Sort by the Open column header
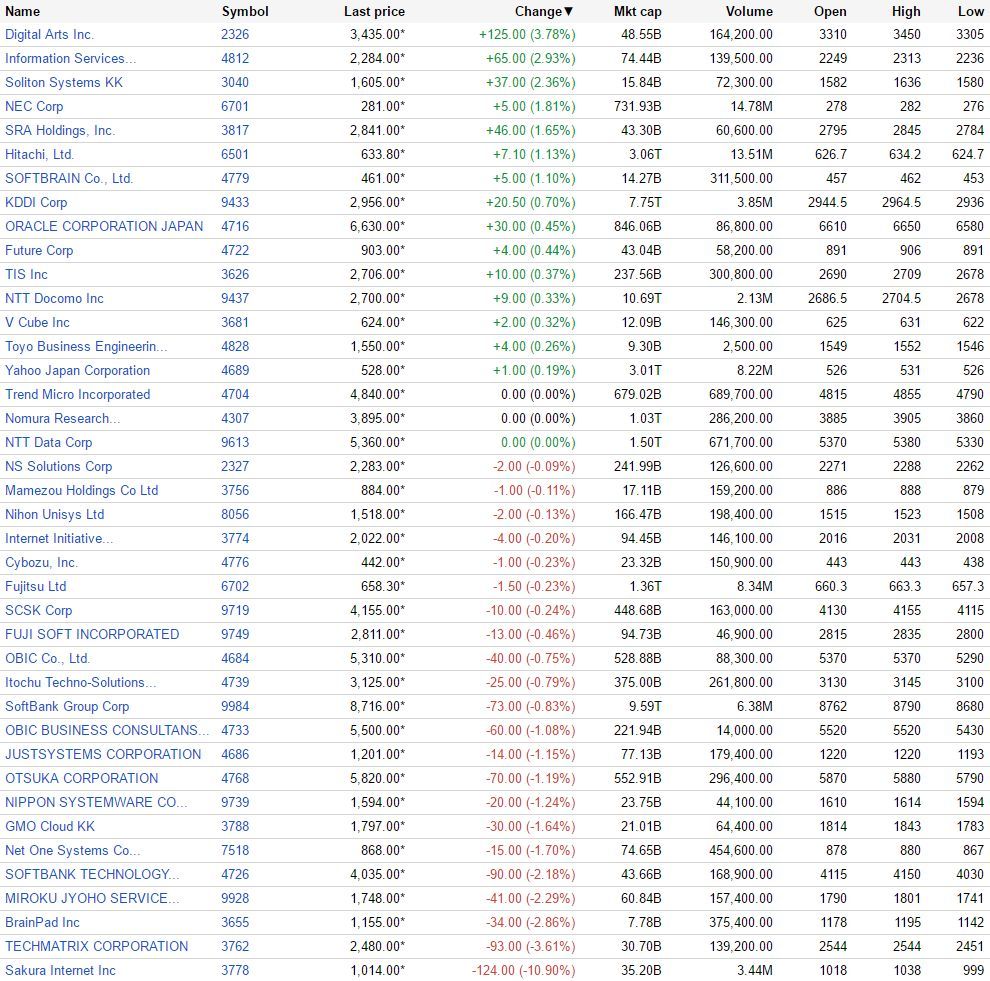Image resolution: width=990 pixels, height=981 pixels. coord(830,11)
